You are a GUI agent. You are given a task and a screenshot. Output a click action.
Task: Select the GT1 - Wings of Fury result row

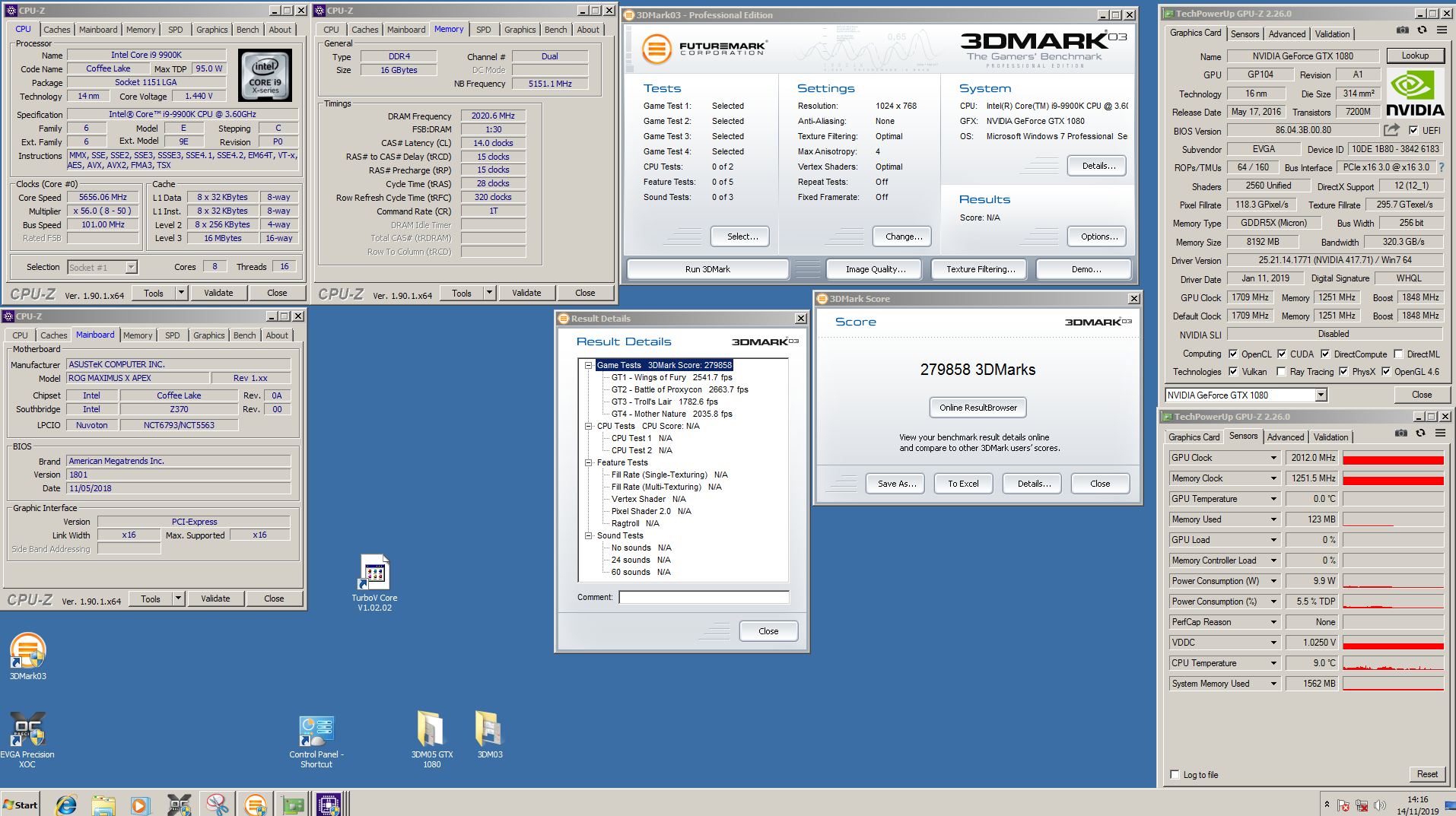[672, 377]
